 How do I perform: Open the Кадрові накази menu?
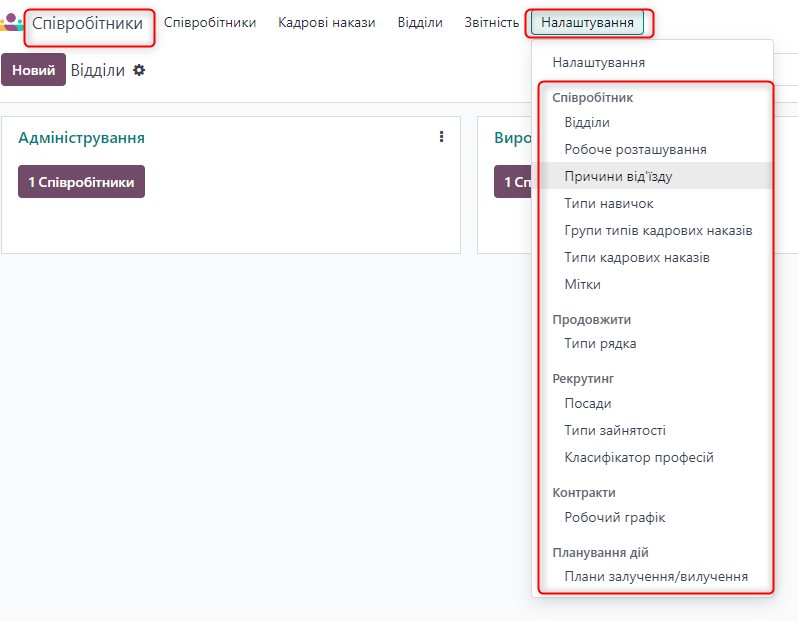coord(327,23)
